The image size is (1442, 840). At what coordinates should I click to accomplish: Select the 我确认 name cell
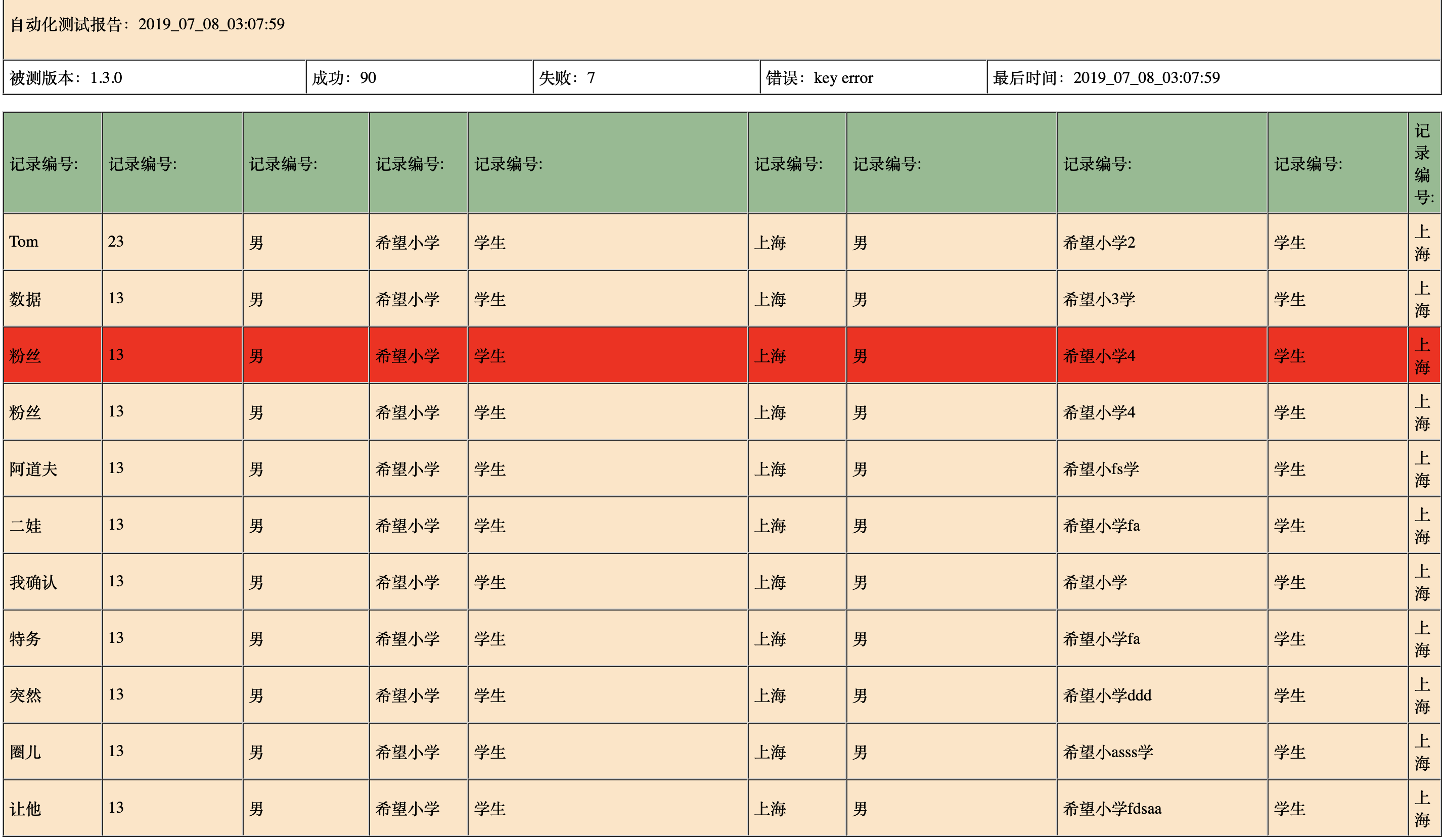(x=33, y=582)
